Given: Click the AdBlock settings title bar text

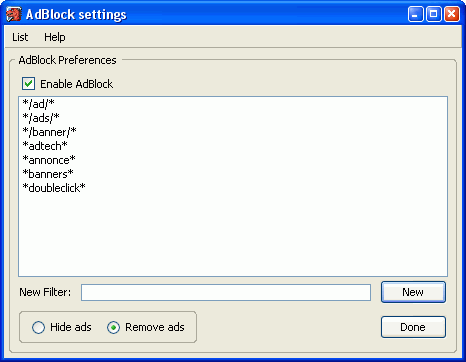Looking at the screenshot, I should click(x=76, y=14).
